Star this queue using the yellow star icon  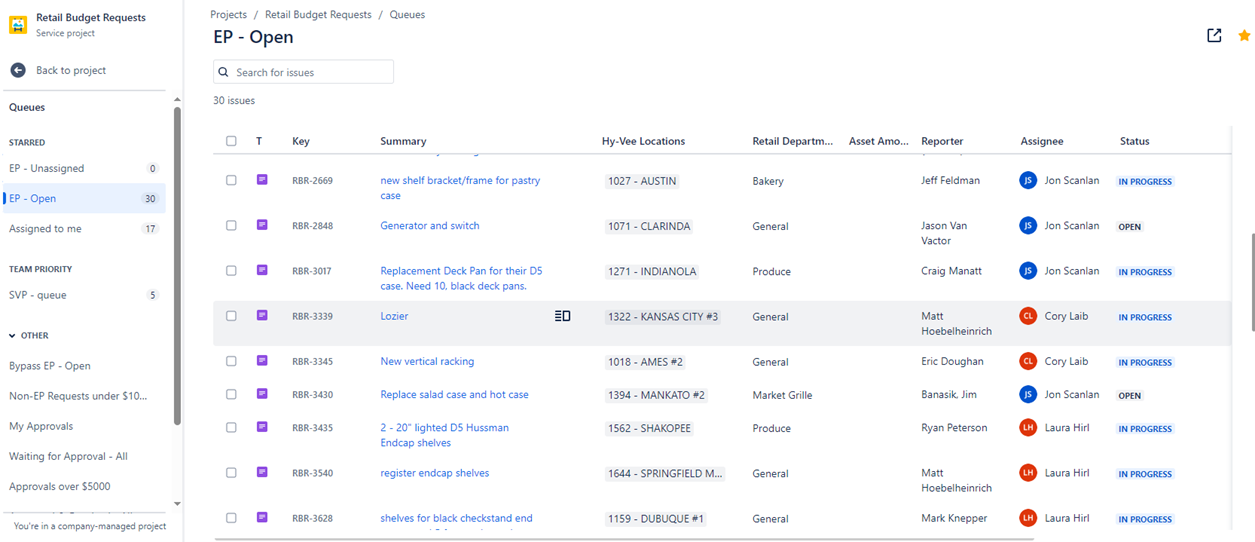pos(1244,36)
